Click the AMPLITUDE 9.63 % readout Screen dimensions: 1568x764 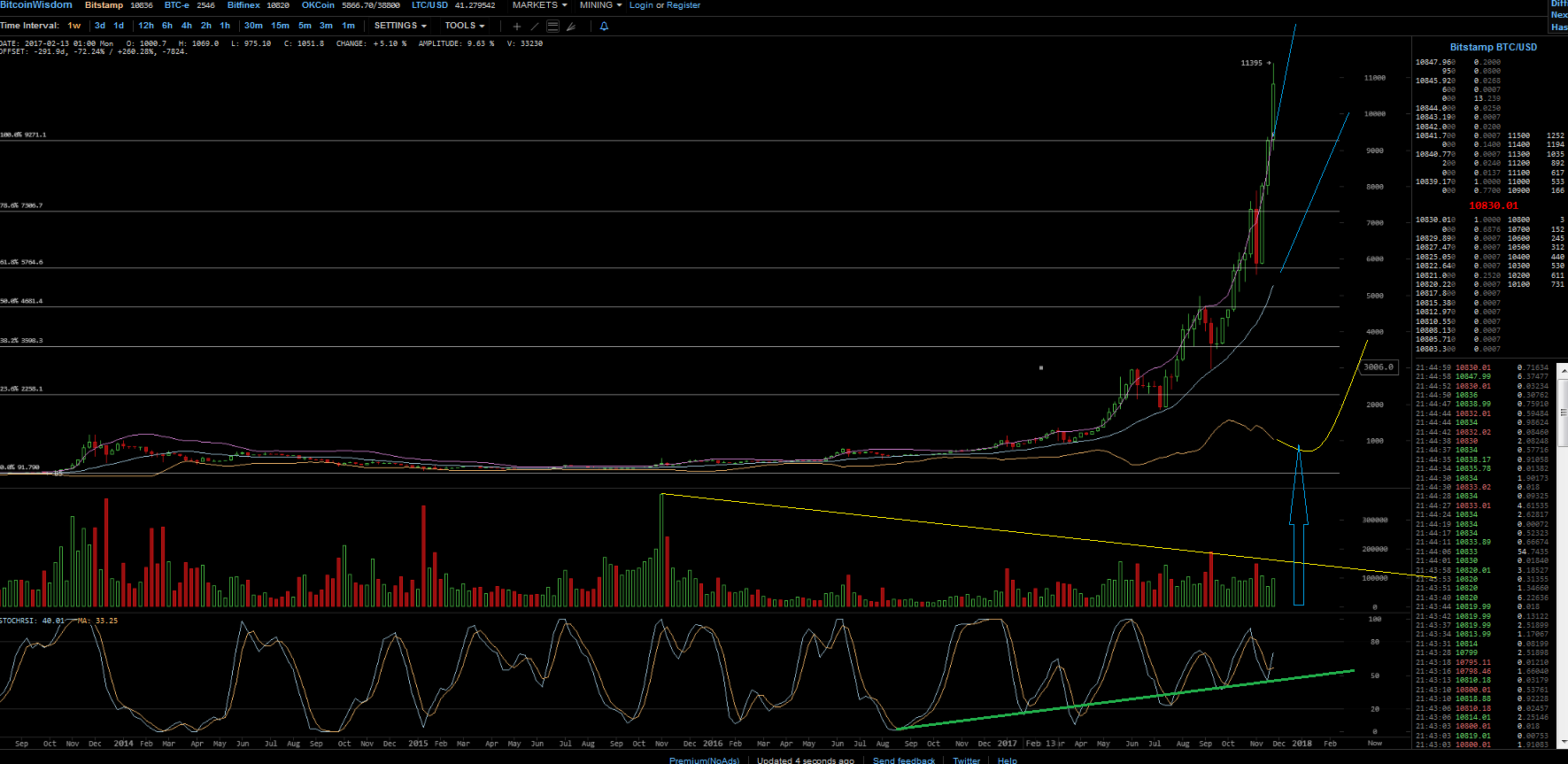[x=455, y=43]
